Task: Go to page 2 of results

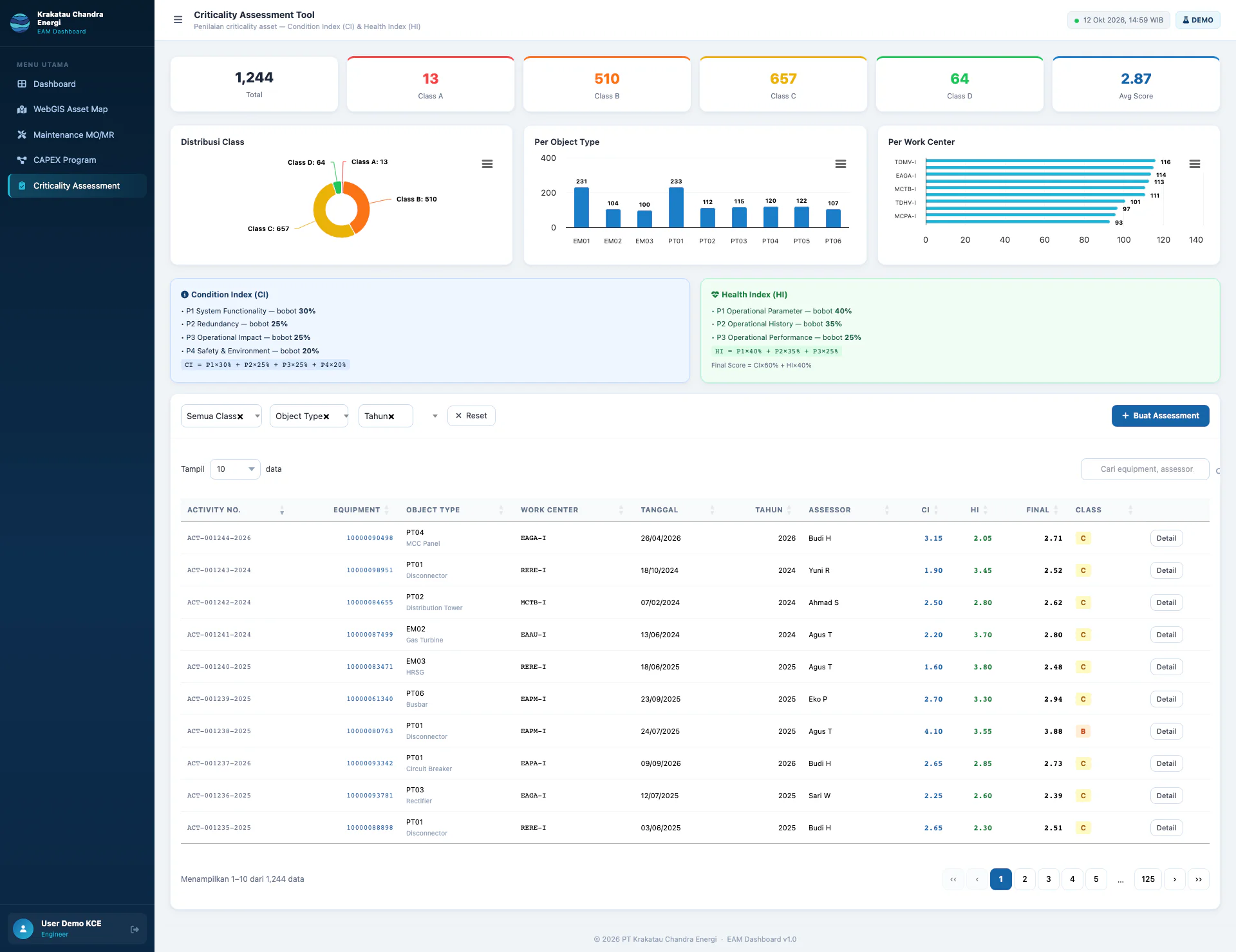Action: coord(1024,879)
